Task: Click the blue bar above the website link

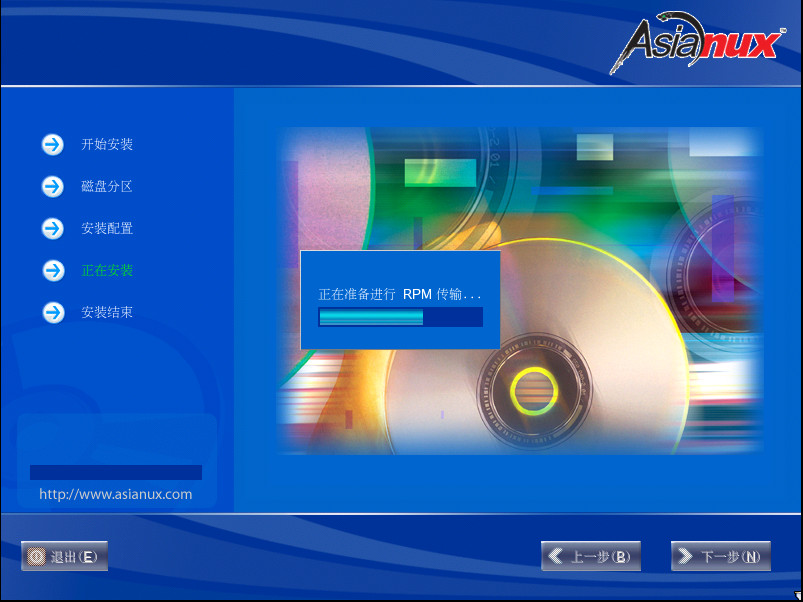Action: pyautogui.click(x=115, y=471)
